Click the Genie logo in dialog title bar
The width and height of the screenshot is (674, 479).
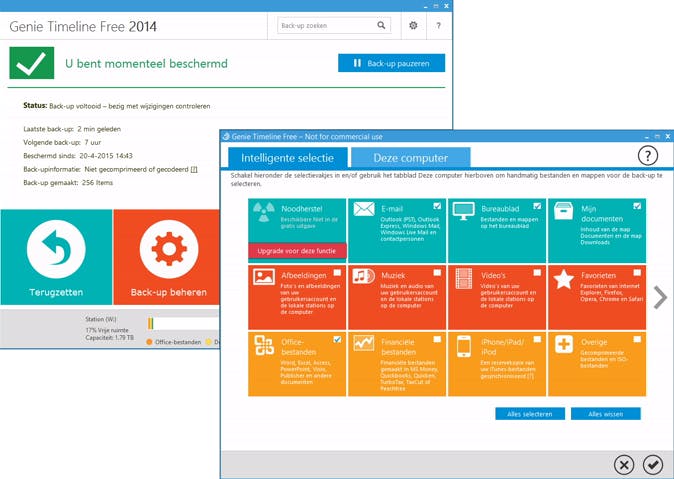click(x=226, y=136)
